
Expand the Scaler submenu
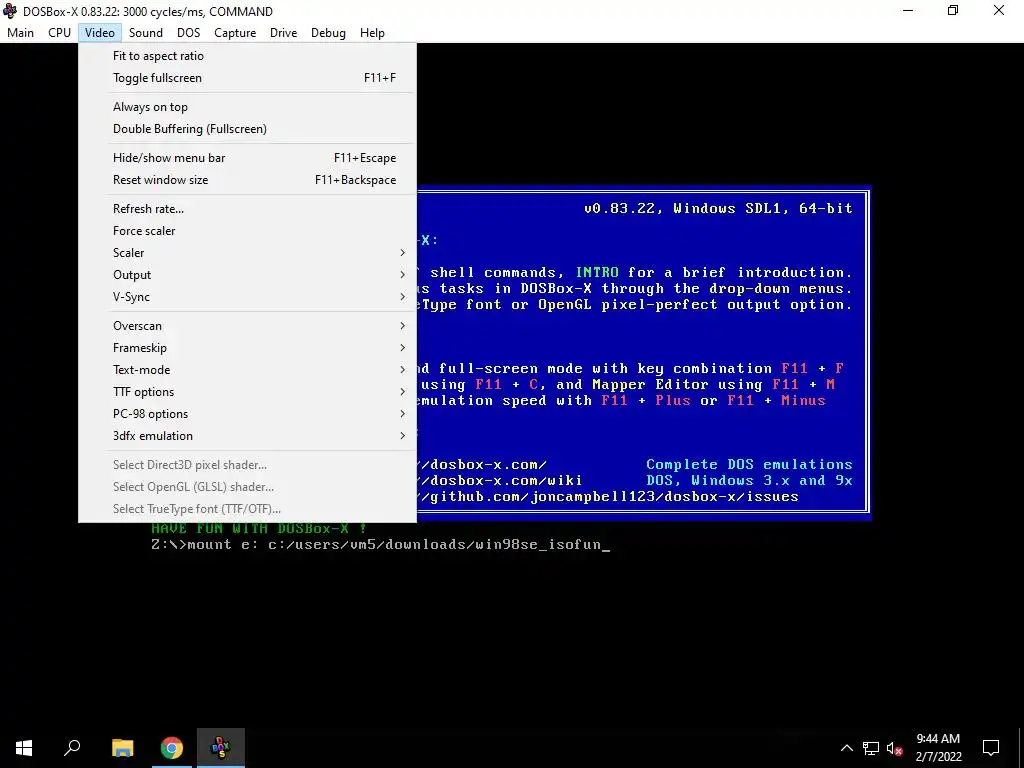coord(247,253)
